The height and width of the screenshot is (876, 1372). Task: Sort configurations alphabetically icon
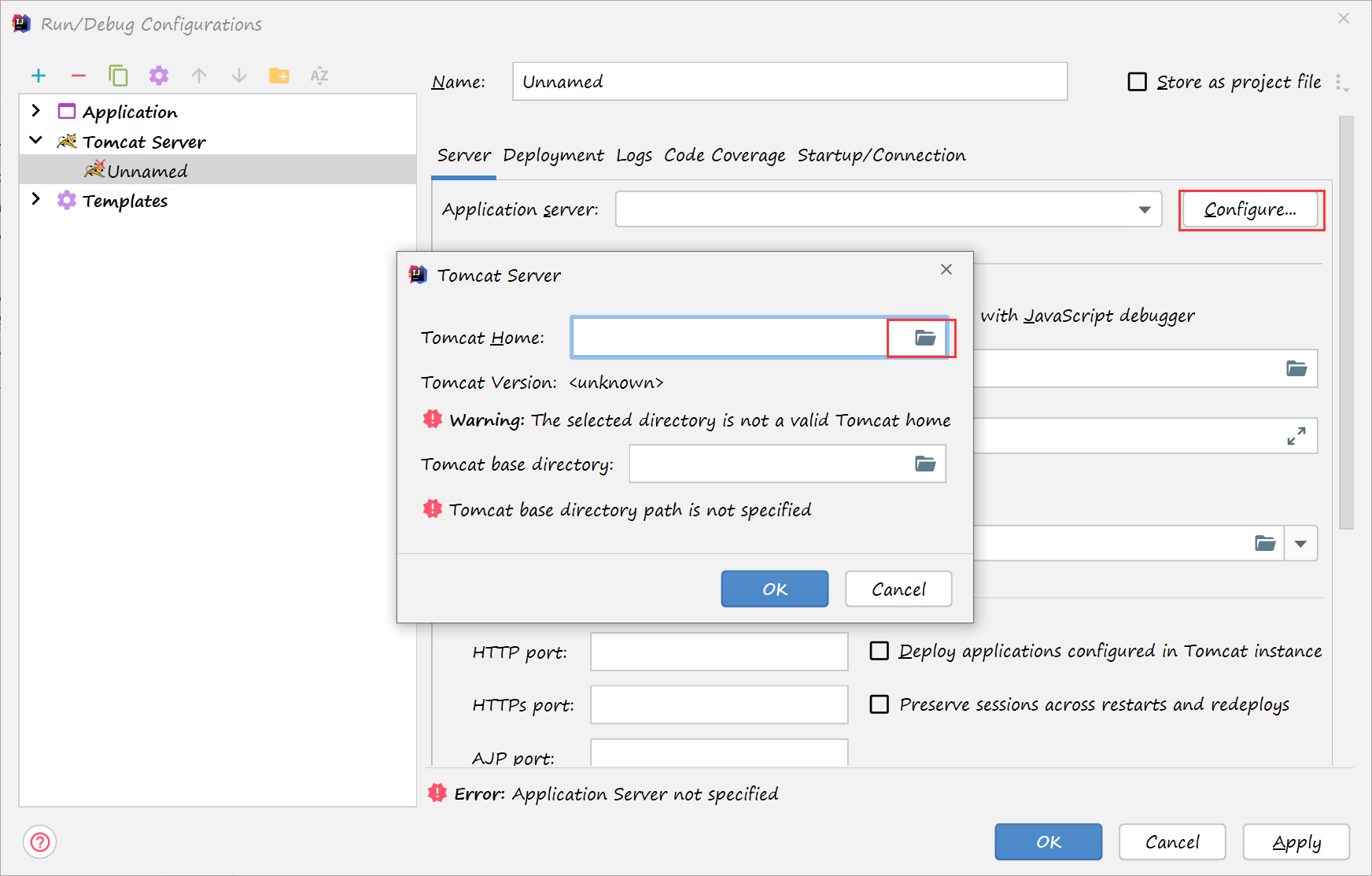(319, 76)
